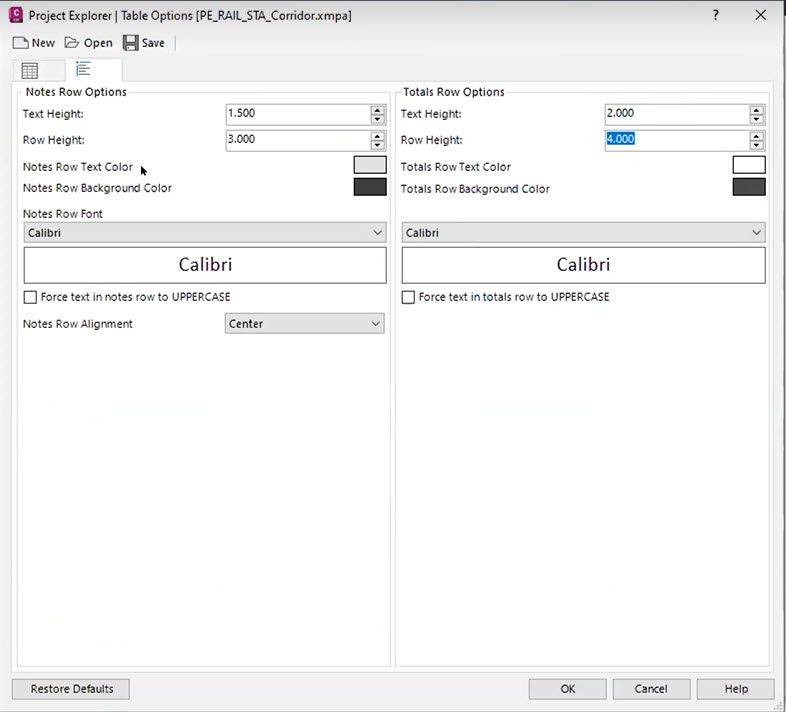Open Help from the bottom button

click(735, 689)
